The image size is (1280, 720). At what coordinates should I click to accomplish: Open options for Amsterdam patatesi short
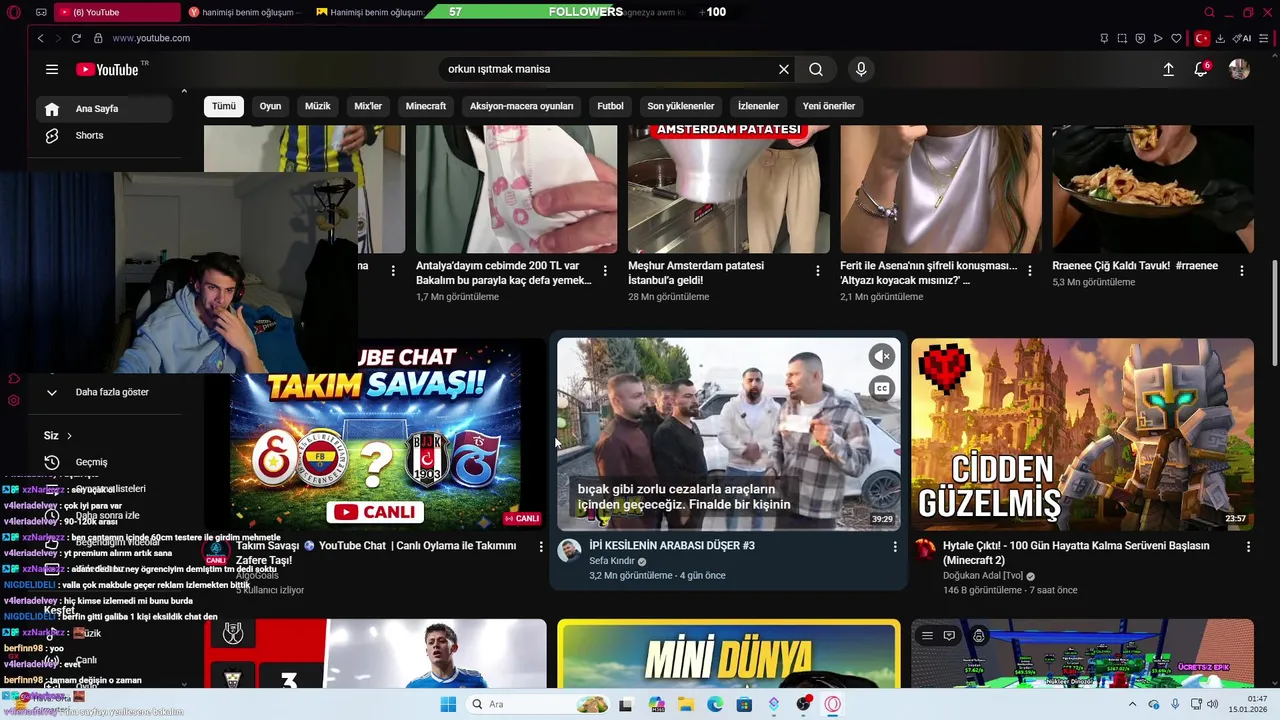click(818, 271)
